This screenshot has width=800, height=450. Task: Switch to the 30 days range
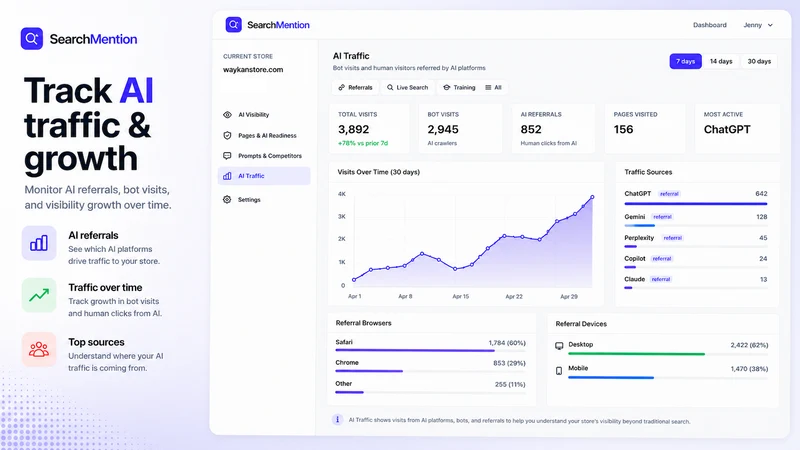759,61
